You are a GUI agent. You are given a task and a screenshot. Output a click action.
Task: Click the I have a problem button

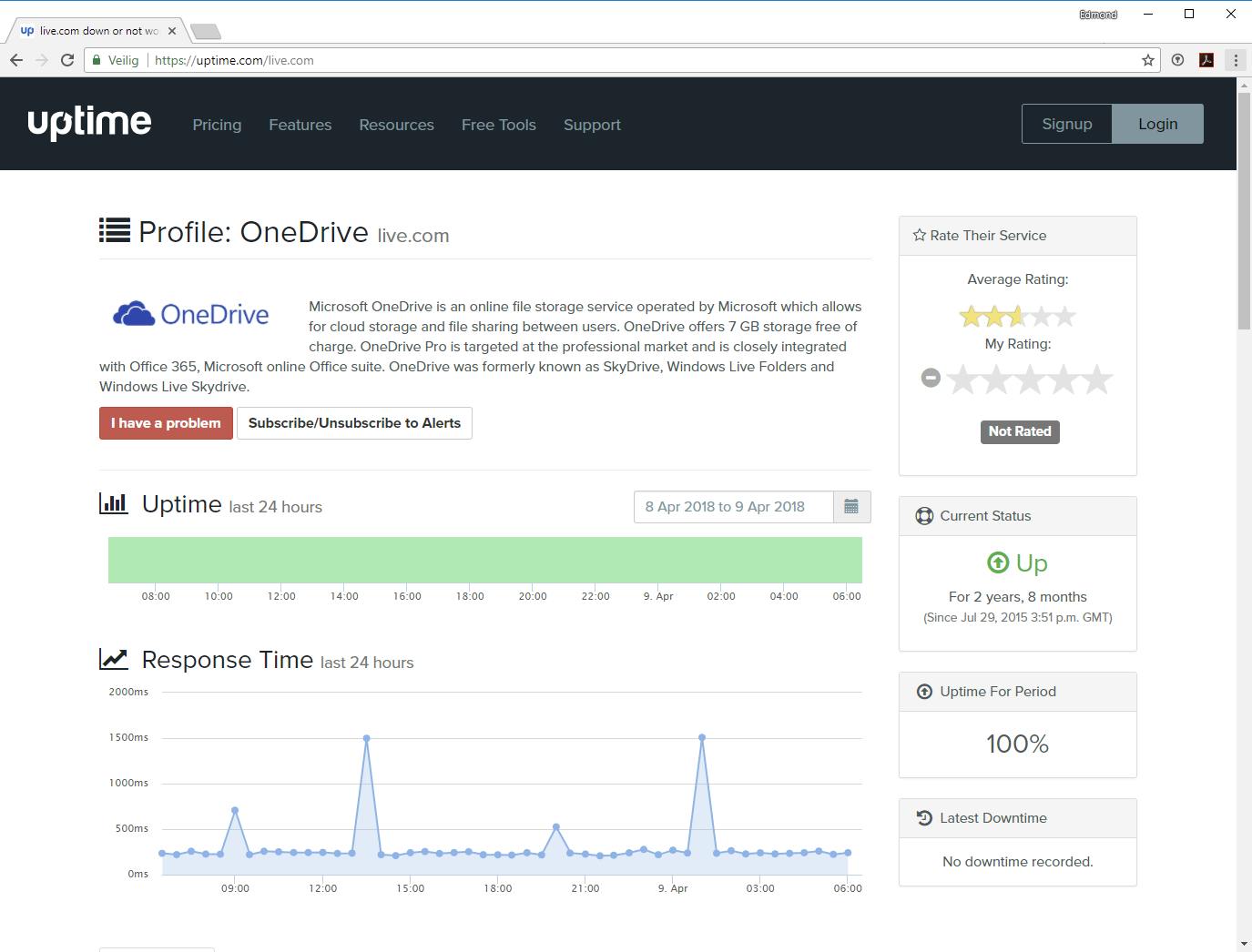(x=166, y=423)
